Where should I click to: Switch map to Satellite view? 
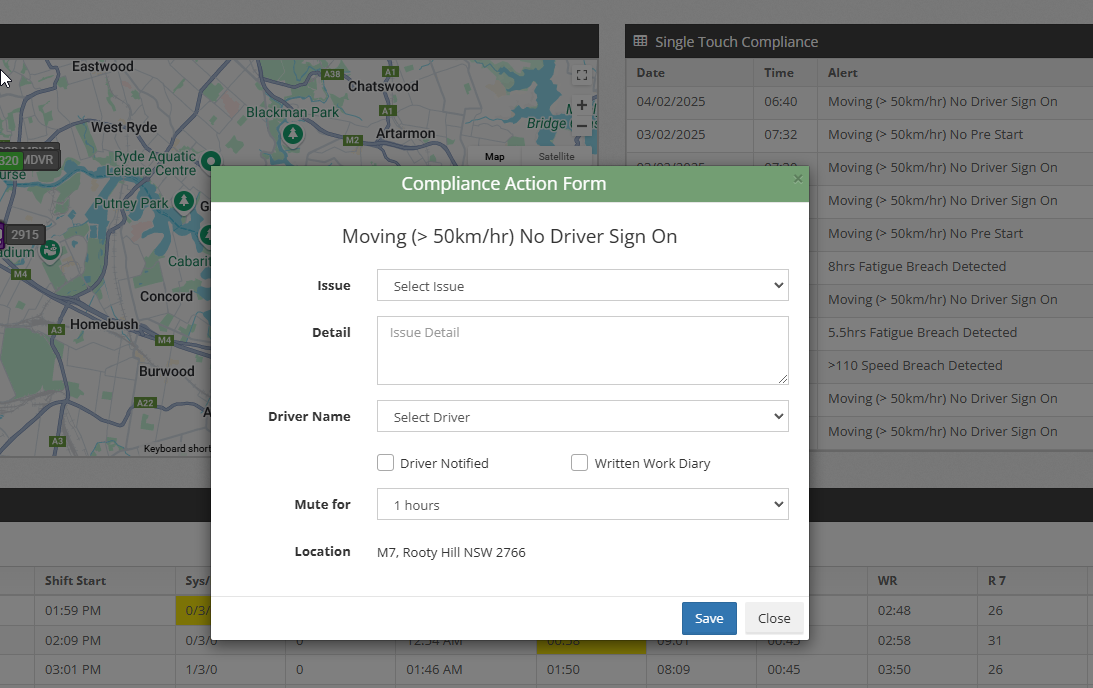556,157
